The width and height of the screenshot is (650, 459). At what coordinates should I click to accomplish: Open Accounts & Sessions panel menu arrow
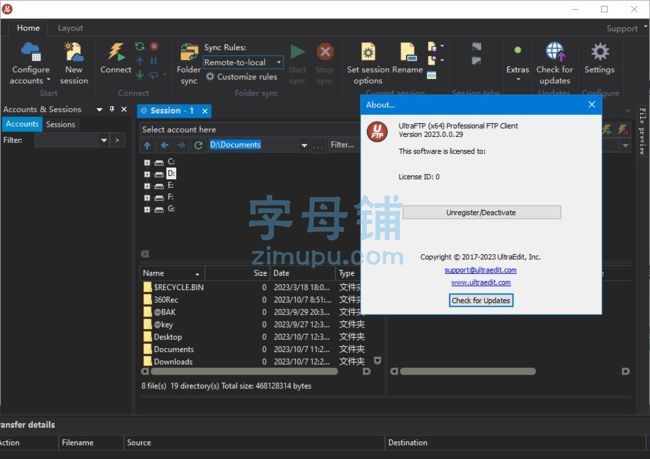[99, 109]
